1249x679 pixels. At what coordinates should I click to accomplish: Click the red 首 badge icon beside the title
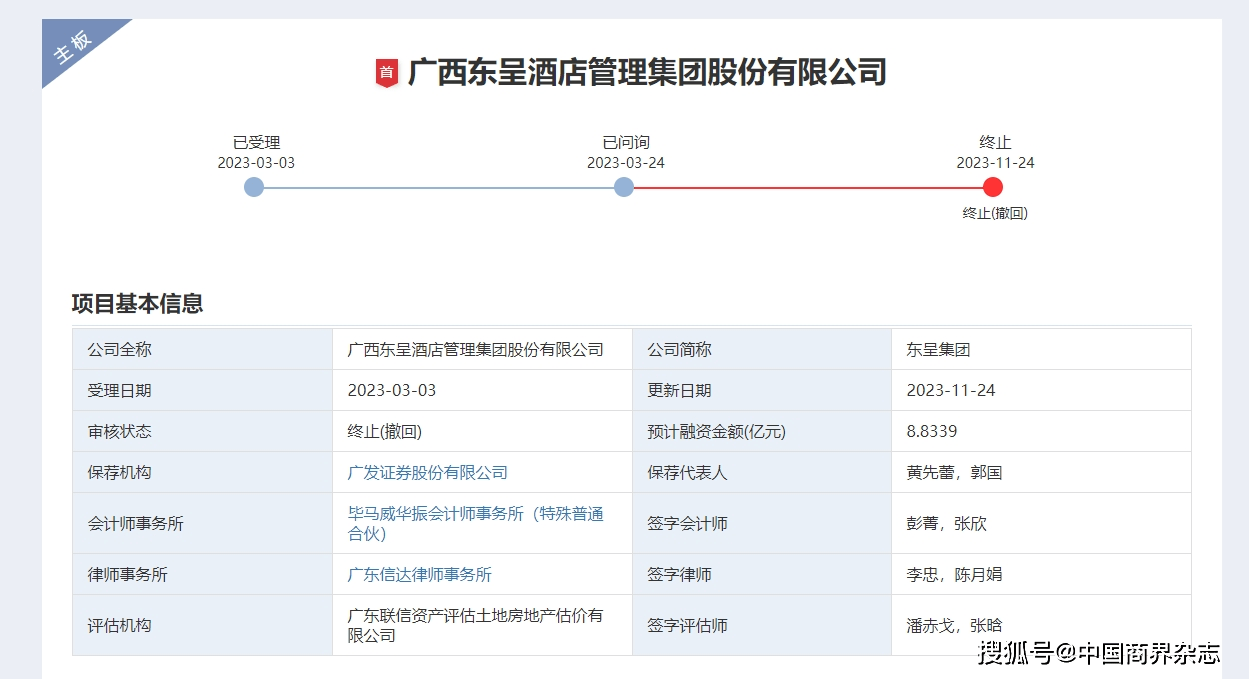coord(386,73)
